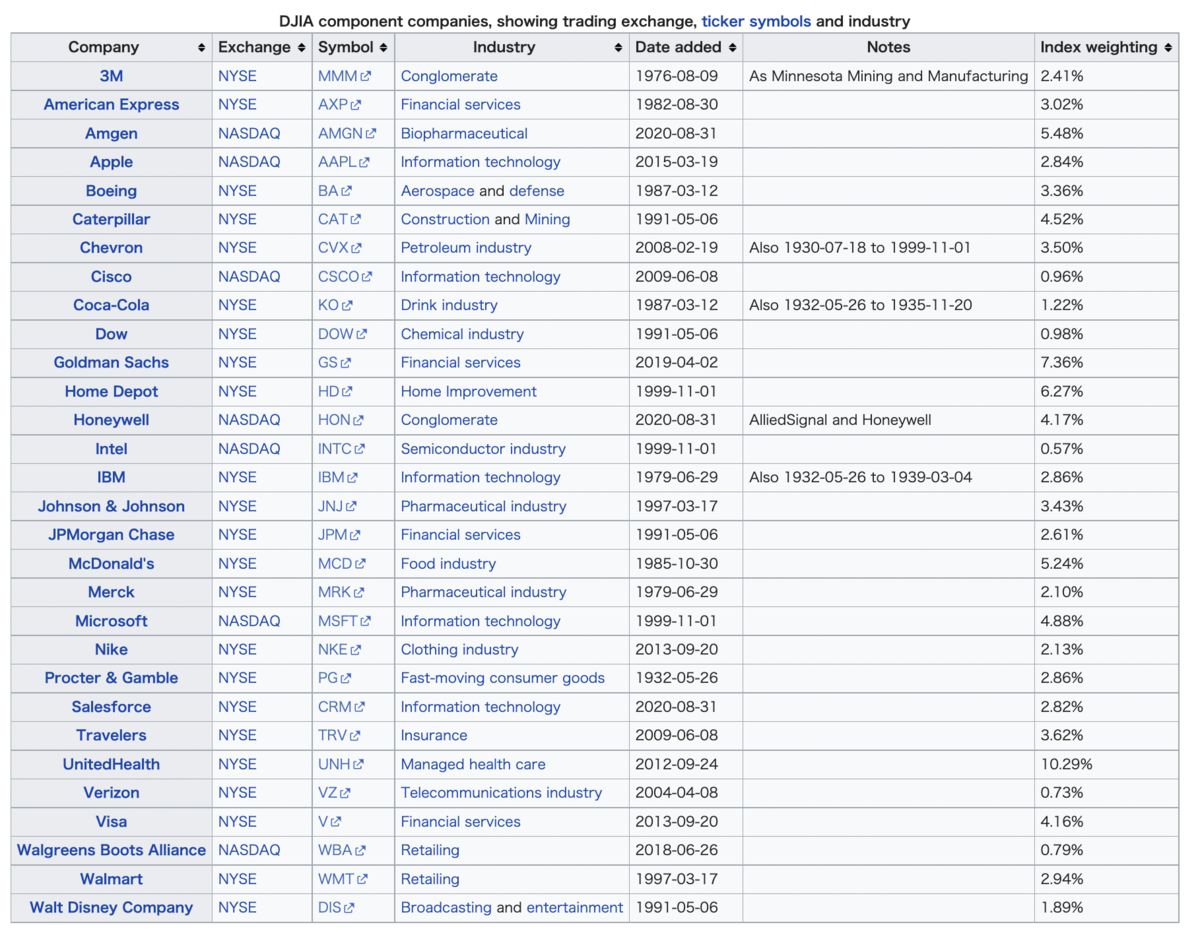
Task: Open the Biopharmaceutical industry link
Action: pos(464,133)
